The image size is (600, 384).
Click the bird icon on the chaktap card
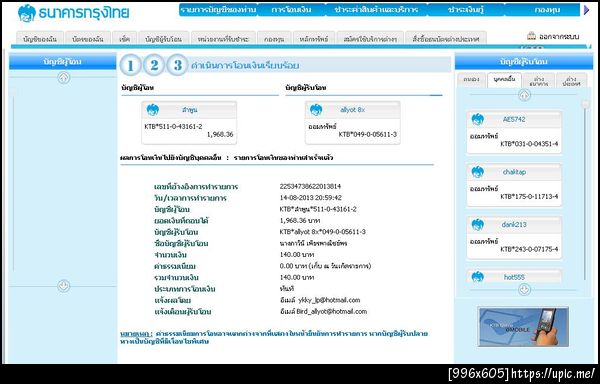click(478, 172)
